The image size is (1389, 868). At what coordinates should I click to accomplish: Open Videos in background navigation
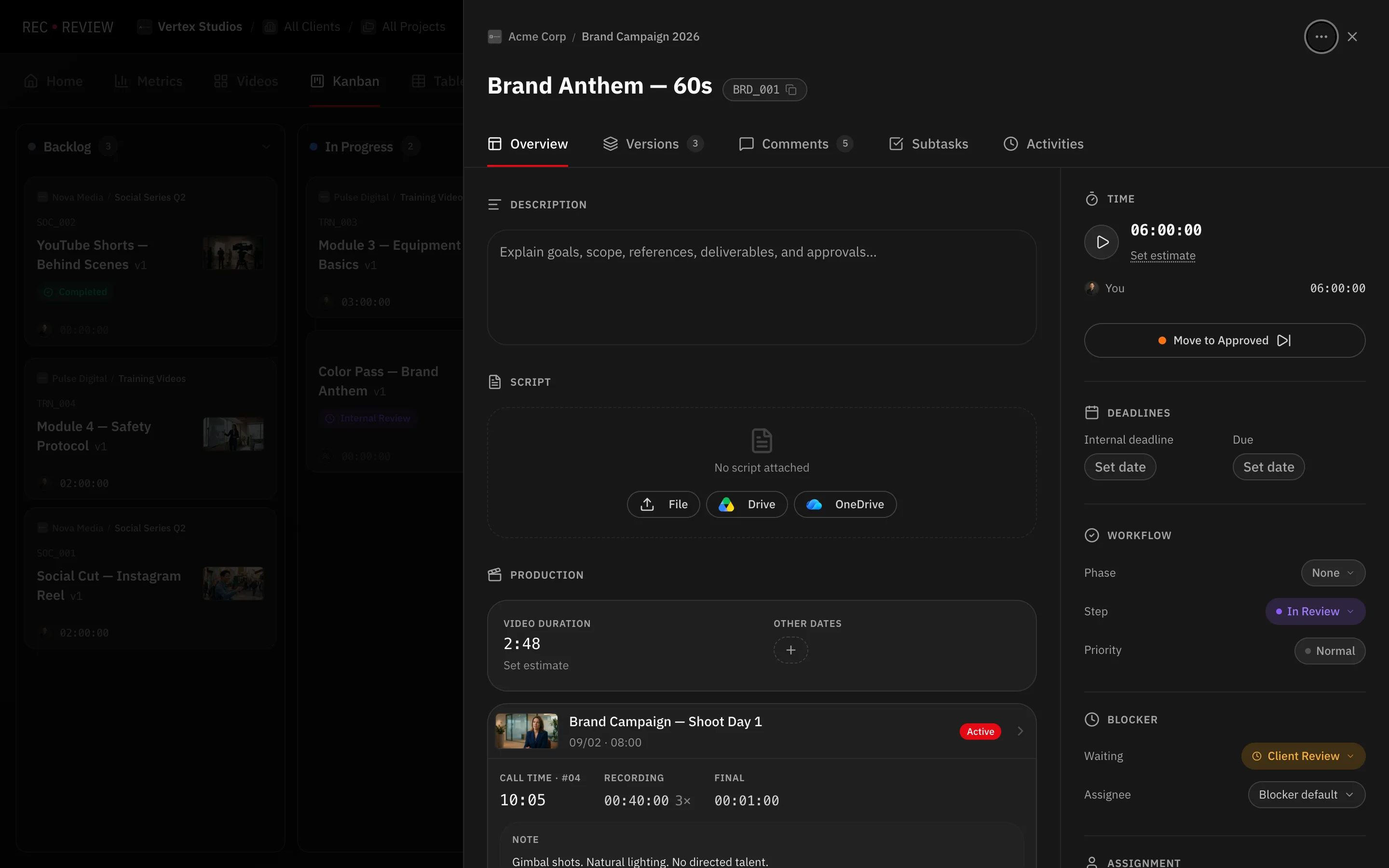[x=245, y=81]
